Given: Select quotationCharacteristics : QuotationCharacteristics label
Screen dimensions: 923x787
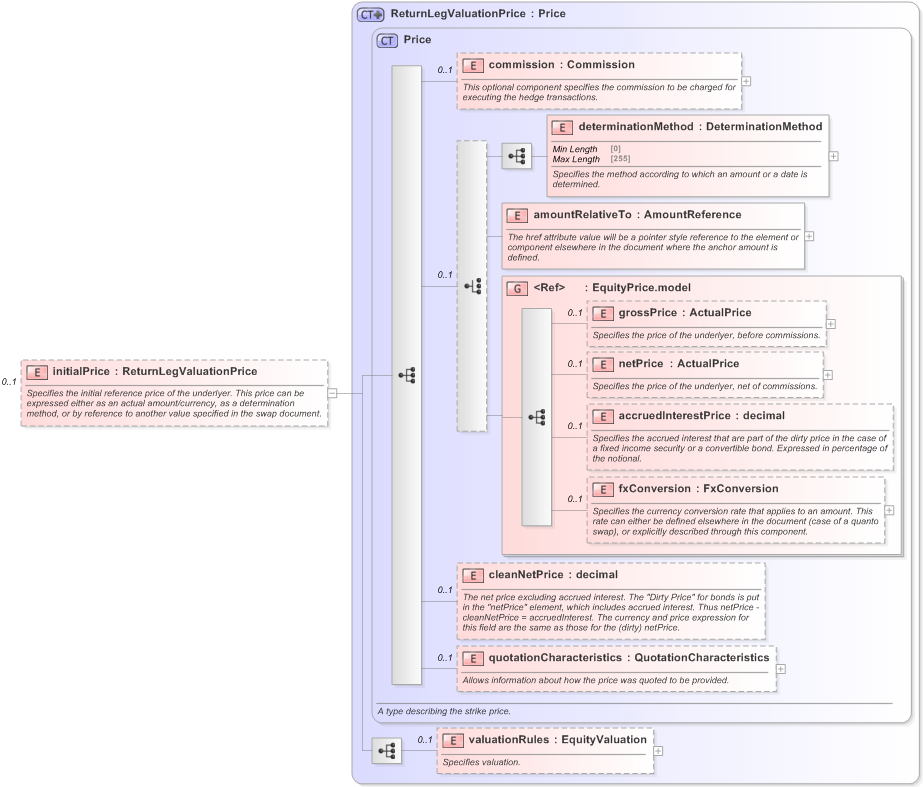Looking at the screenshot, I should coord(629,658).
